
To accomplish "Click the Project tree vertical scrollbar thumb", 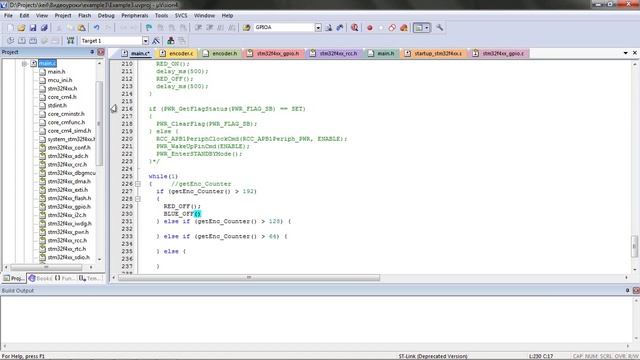I will (99, 123).
